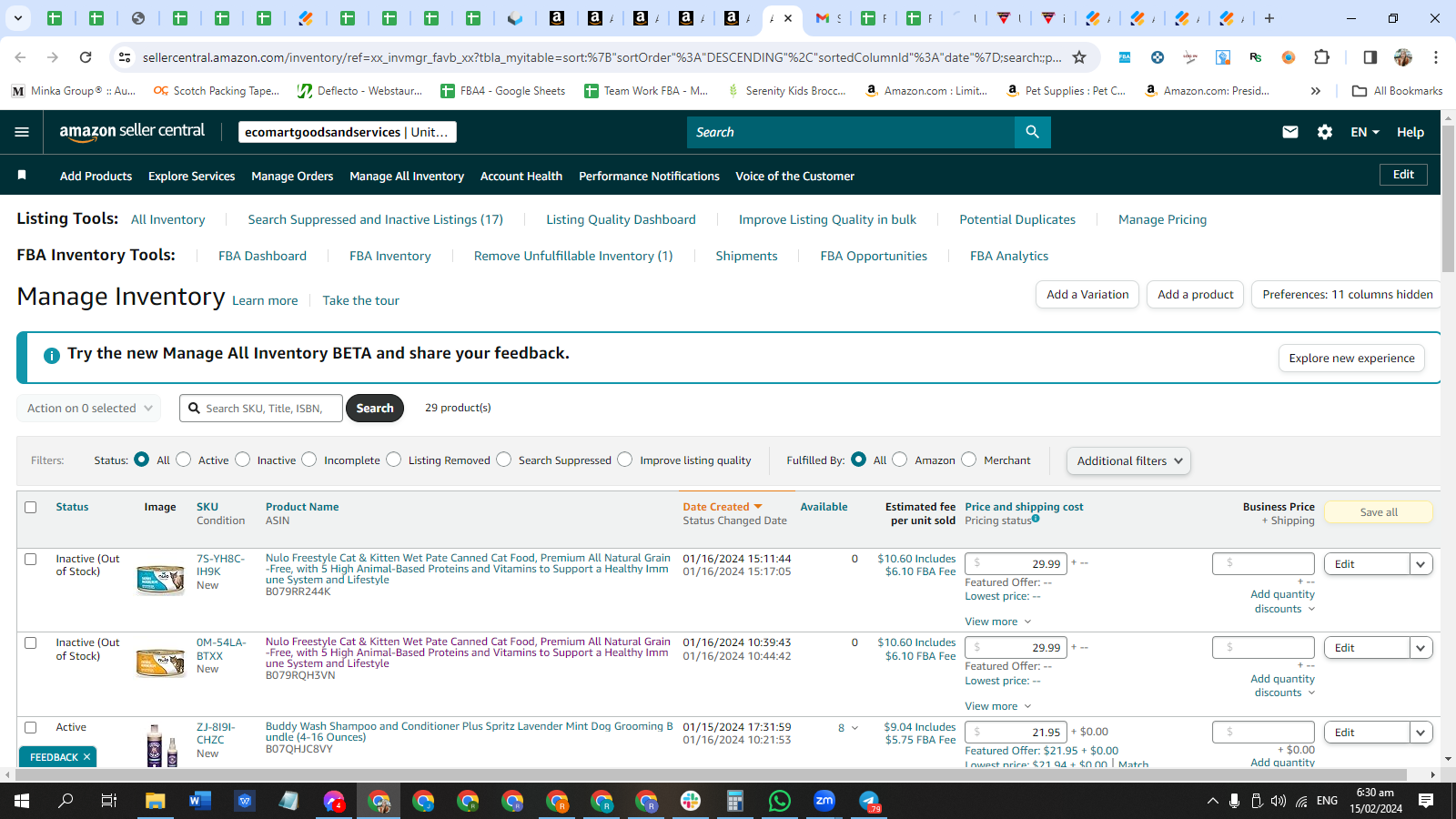Open Account Health page
The width and height of the screenshot is (1456, 819).
(x=521, y=176)
